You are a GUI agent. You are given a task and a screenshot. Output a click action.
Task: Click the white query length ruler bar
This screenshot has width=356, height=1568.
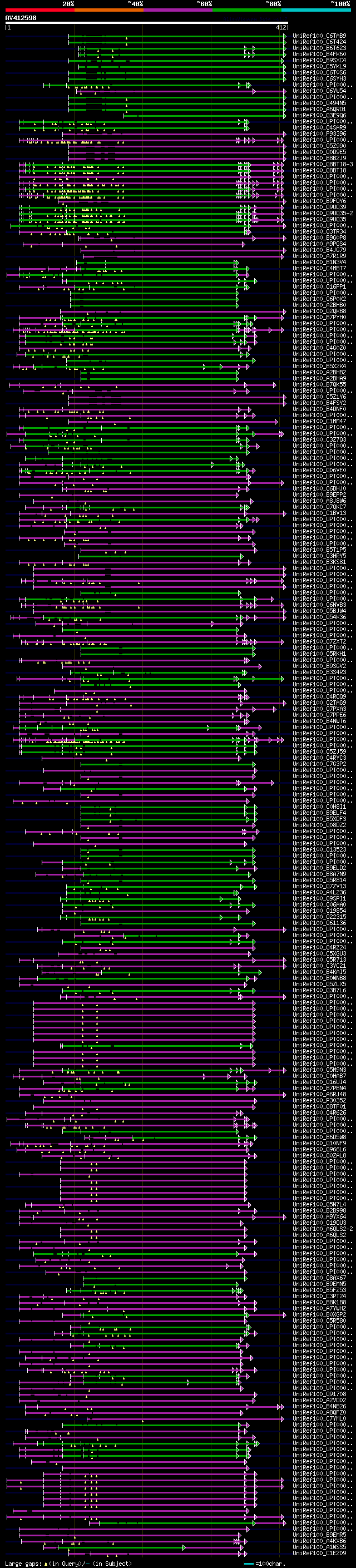pyautogui.click(x=146, y=22)
